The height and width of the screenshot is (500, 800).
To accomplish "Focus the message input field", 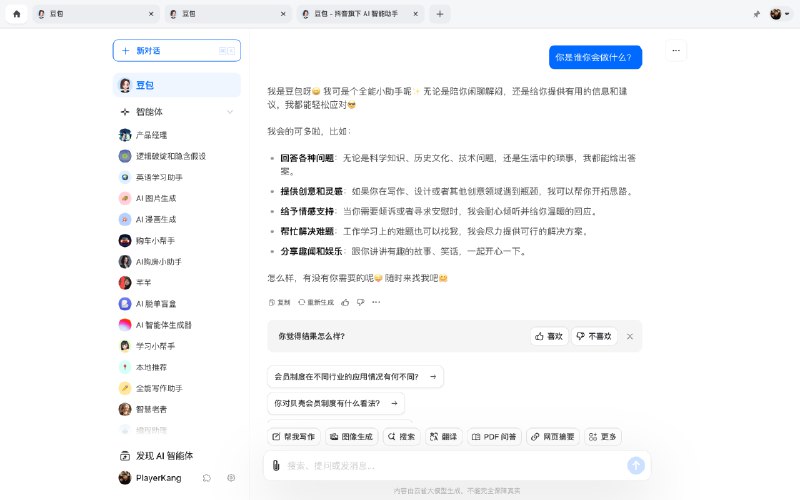I will click(x=454, y=465).
